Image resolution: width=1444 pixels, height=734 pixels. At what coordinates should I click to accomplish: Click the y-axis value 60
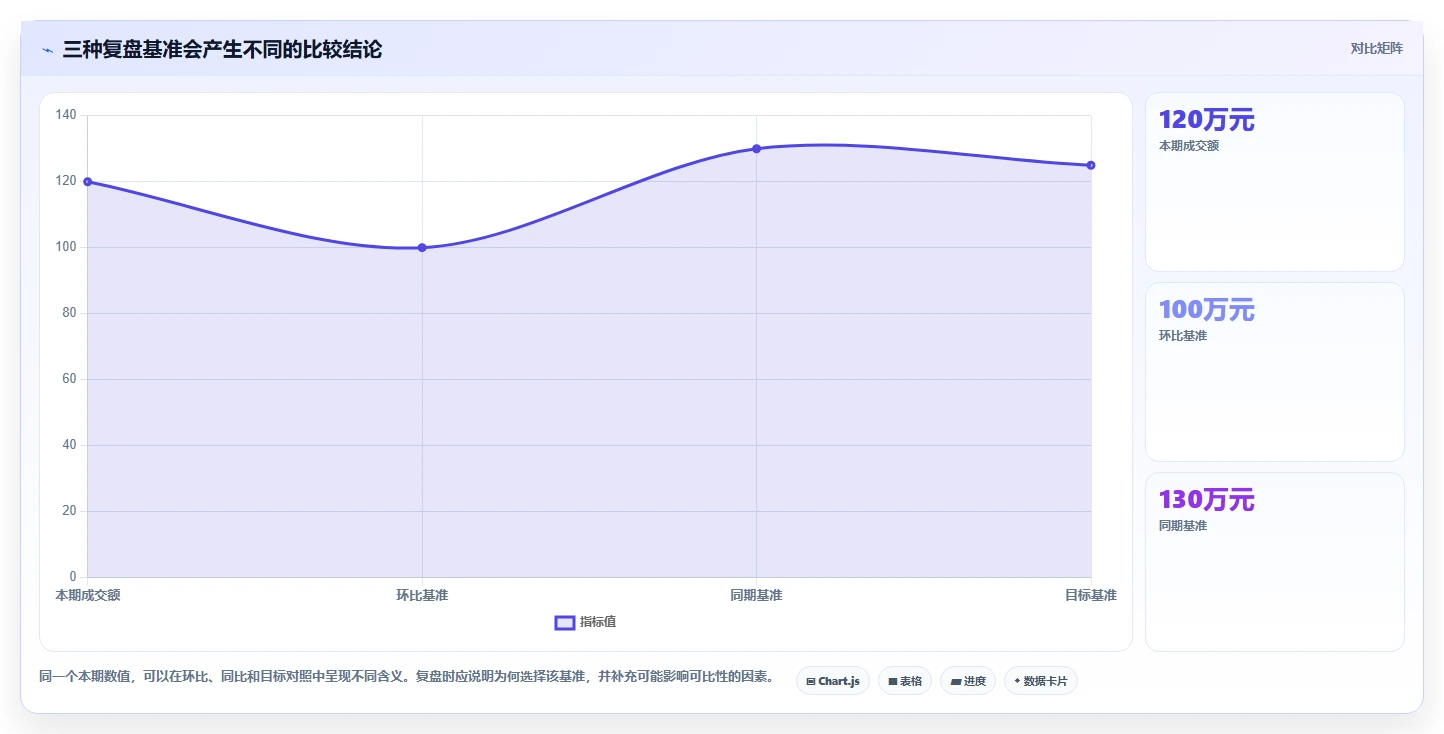[69, 379]
